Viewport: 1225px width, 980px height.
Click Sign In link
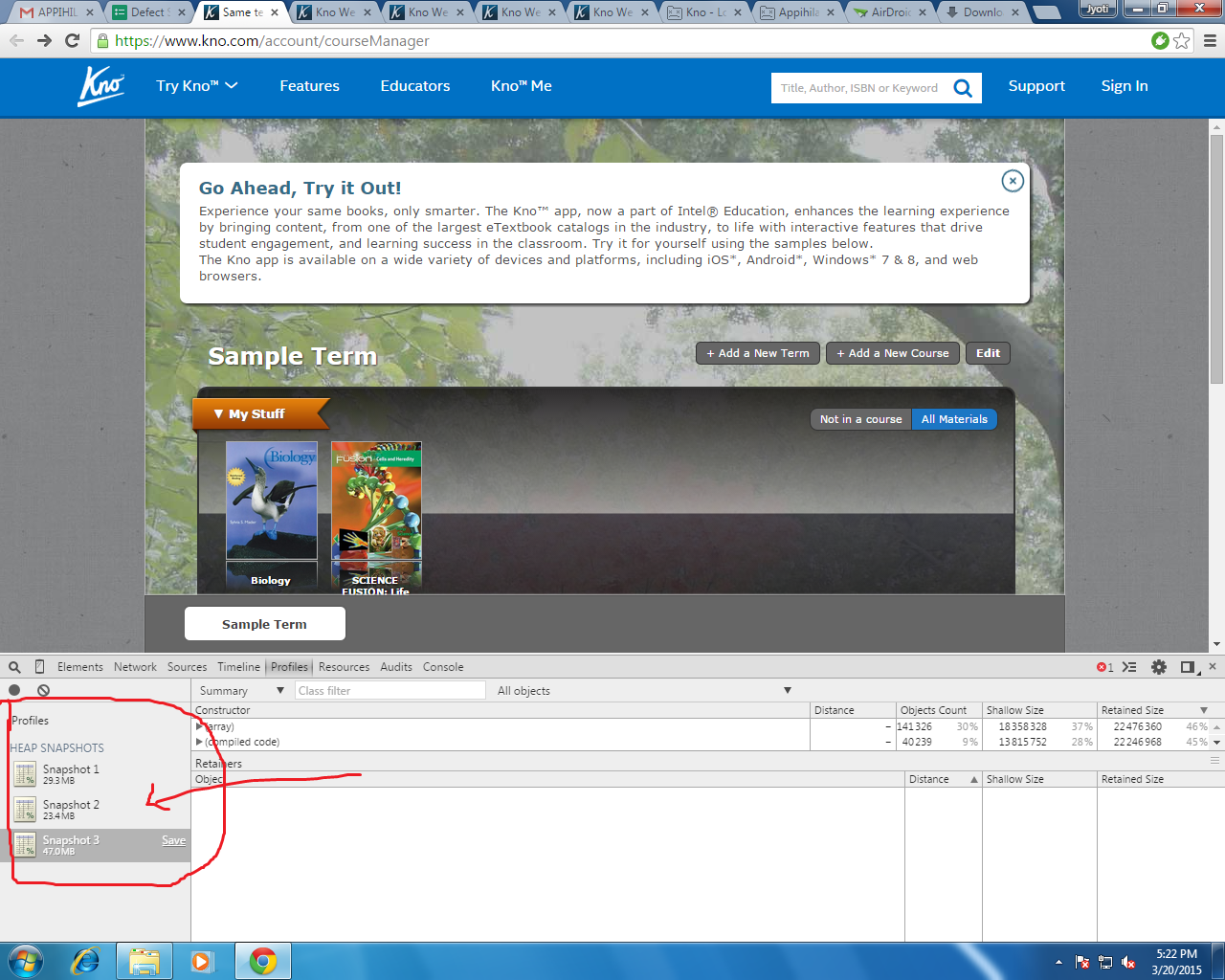pyautogui.click(x=1125, y=86)
